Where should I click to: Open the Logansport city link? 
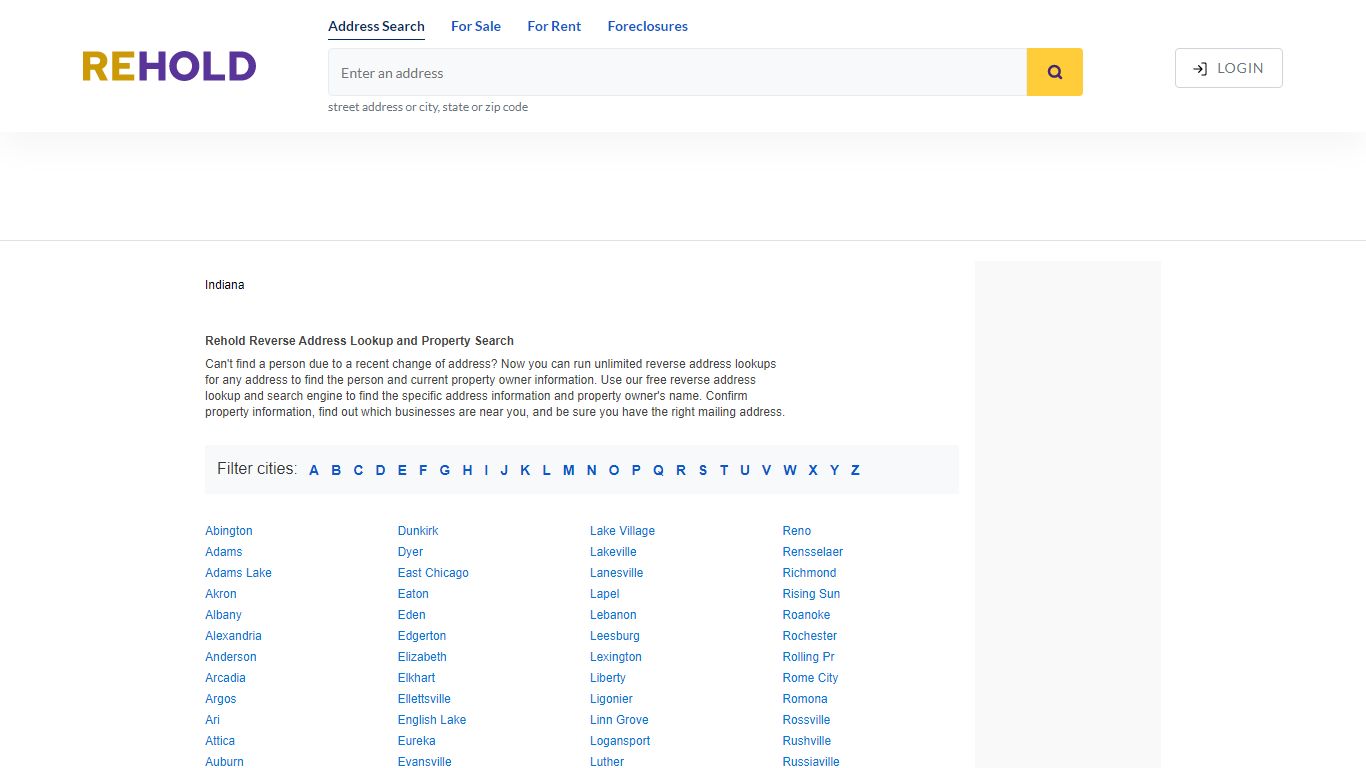tap(620, 741)
